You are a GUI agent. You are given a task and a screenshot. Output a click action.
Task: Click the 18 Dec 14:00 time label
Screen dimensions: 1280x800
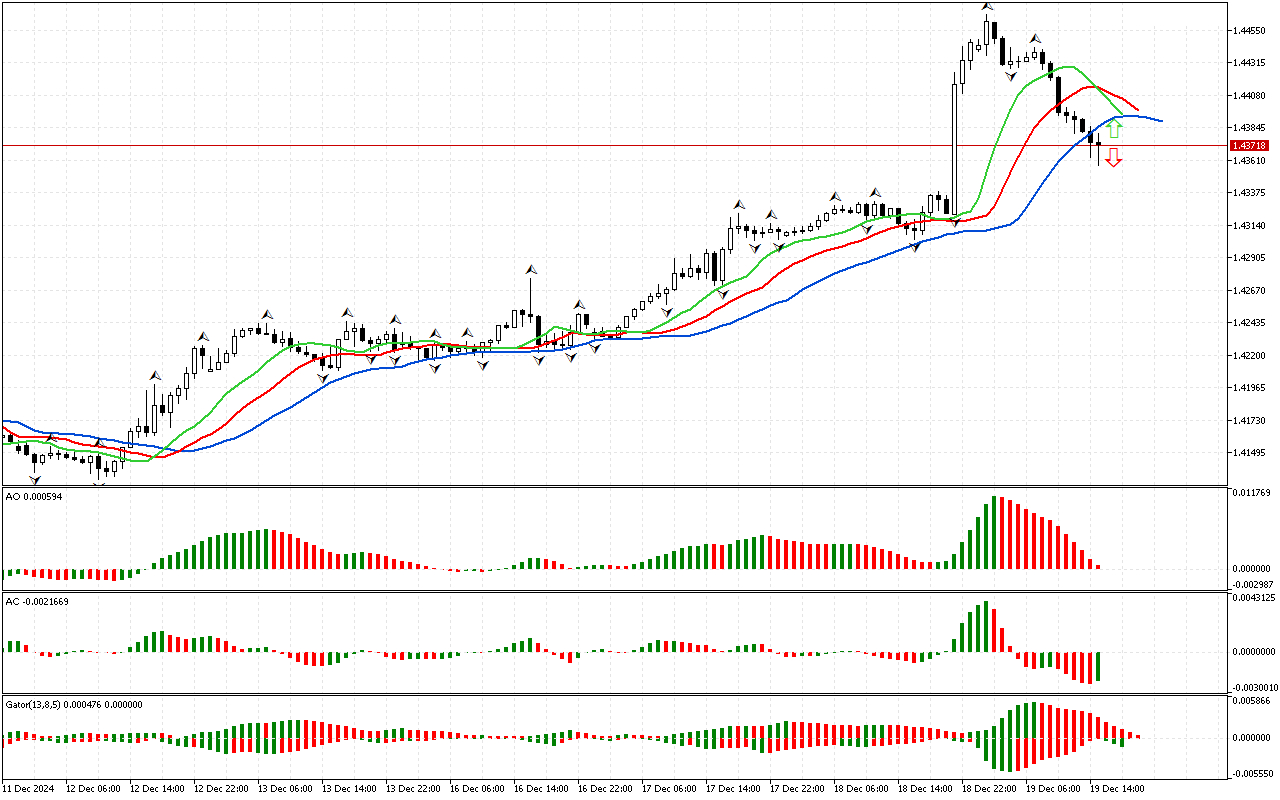point(926,789)
